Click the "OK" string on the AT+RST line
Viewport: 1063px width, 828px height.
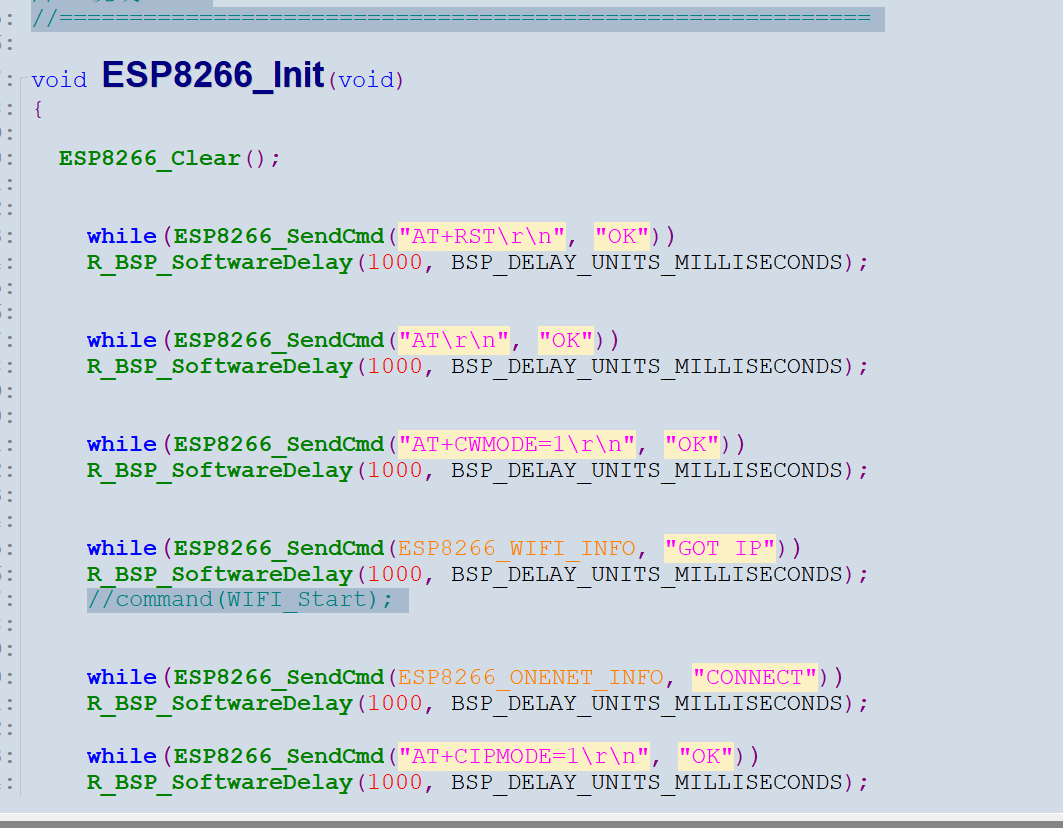622,237
